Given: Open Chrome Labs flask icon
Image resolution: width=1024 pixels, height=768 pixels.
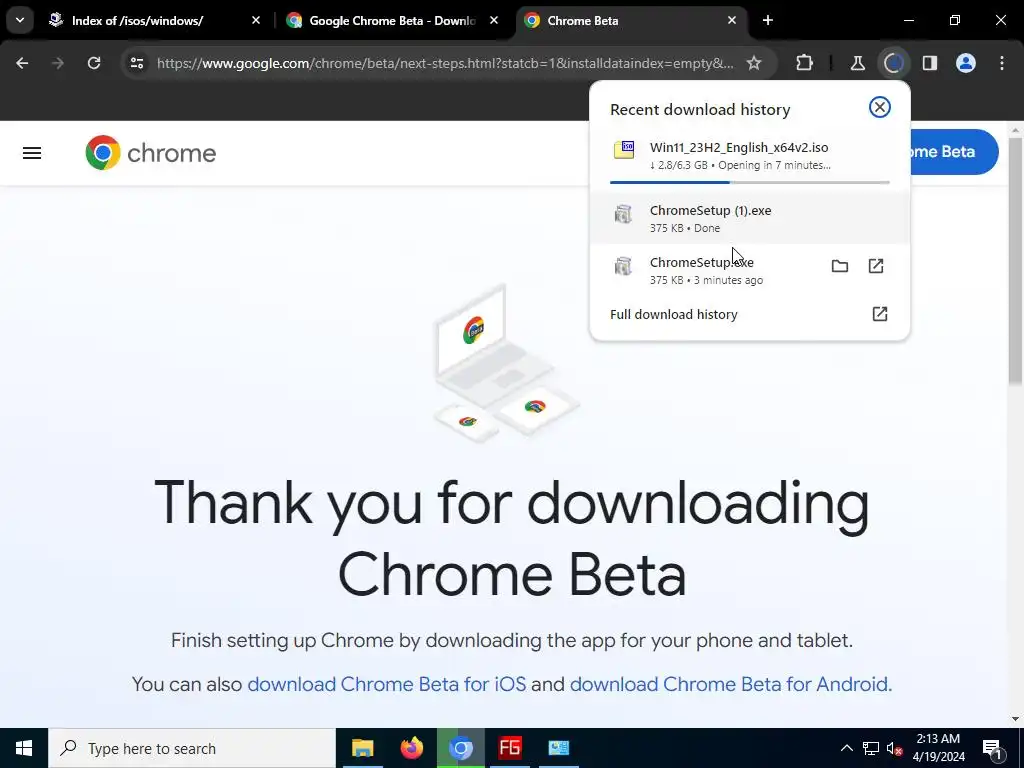Looking at the screenshot, I should tap(857, 63).
